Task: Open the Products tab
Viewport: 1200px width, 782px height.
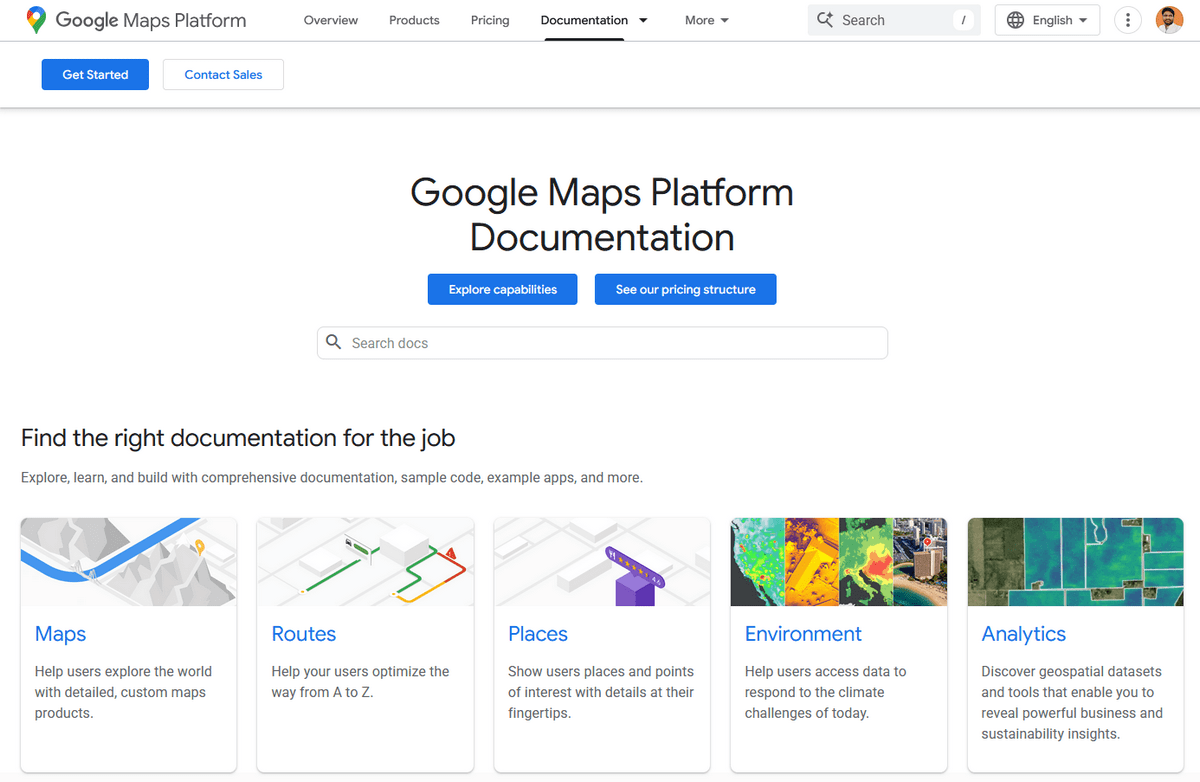Action: pos(414,20)
